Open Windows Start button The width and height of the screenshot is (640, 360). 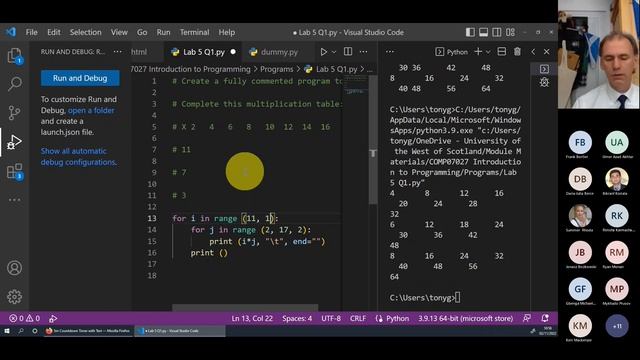tap(7, 331)
